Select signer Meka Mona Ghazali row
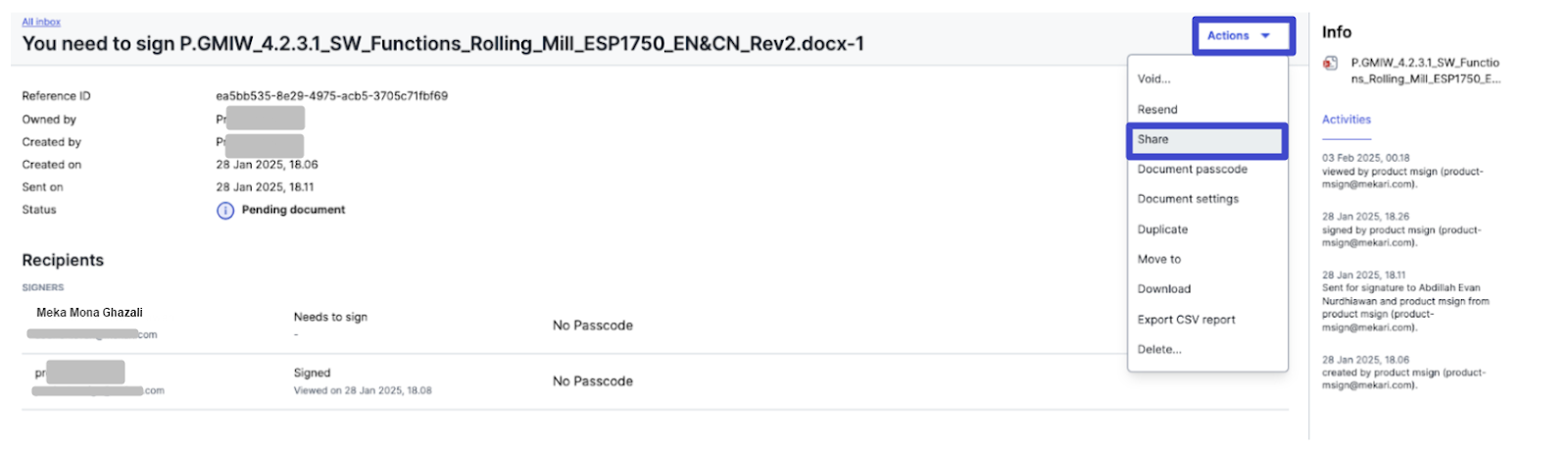Screen dimensions: 1568x450 coord(655,325)
